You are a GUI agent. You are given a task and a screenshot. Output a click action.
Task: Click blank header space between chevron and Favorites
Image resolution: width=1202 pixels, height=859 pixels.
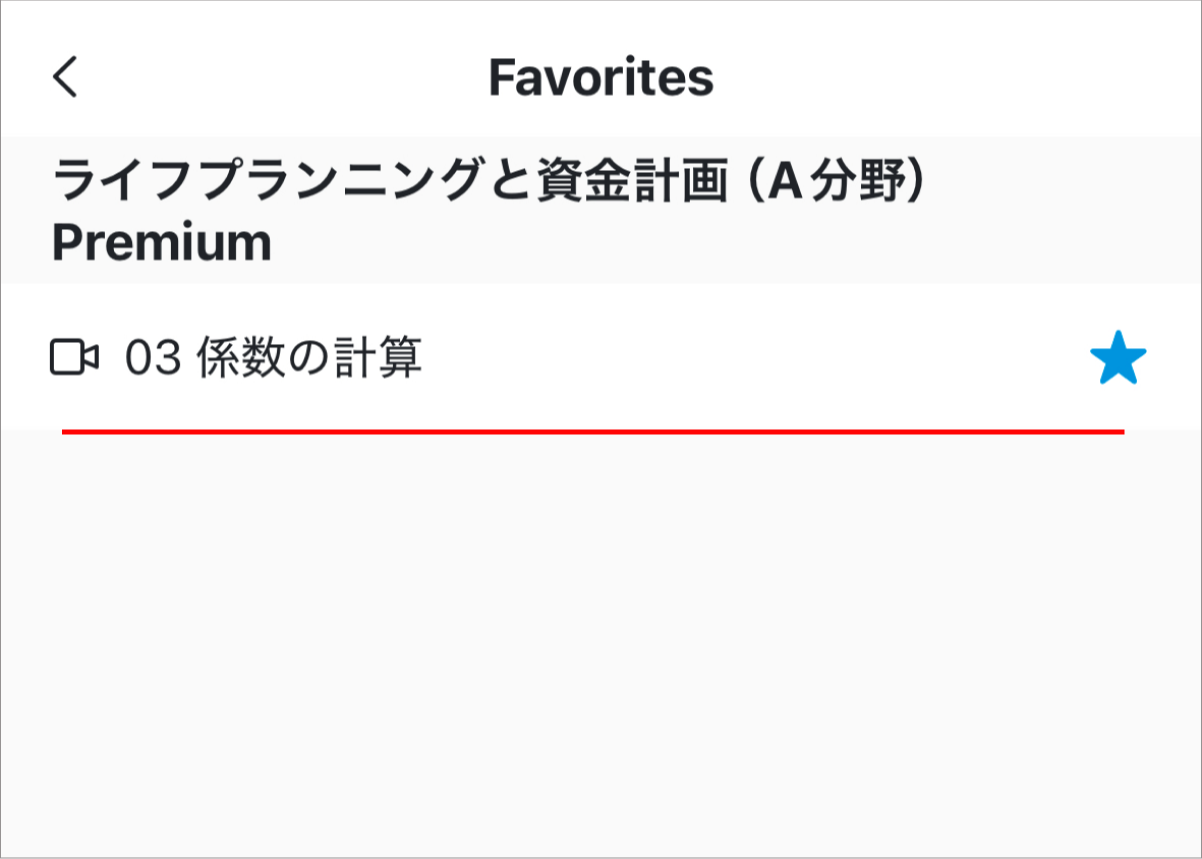(x=280, y=78)
